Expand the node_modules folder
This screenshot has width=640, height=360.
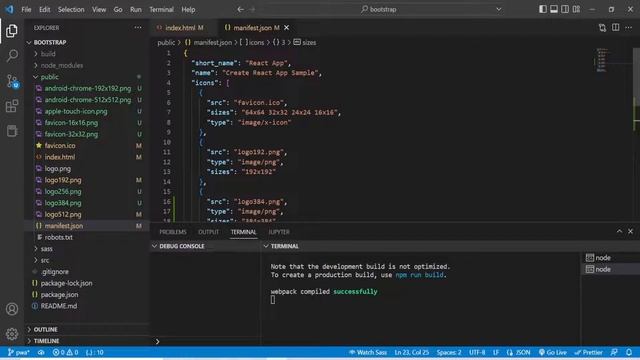tap(87, 65)
